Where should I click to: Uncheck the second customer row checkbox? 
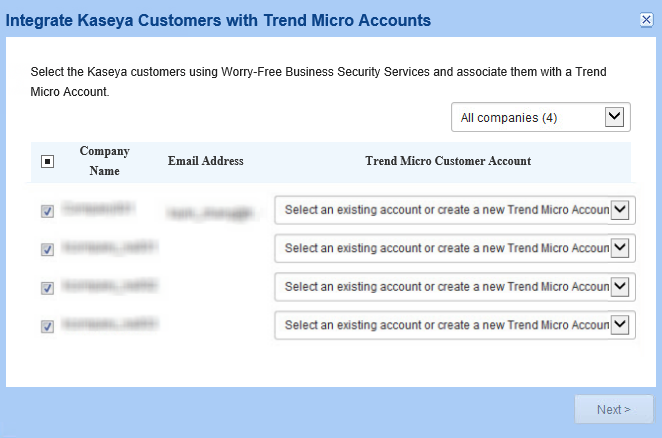pyautogui.click(x=47, y=249)
